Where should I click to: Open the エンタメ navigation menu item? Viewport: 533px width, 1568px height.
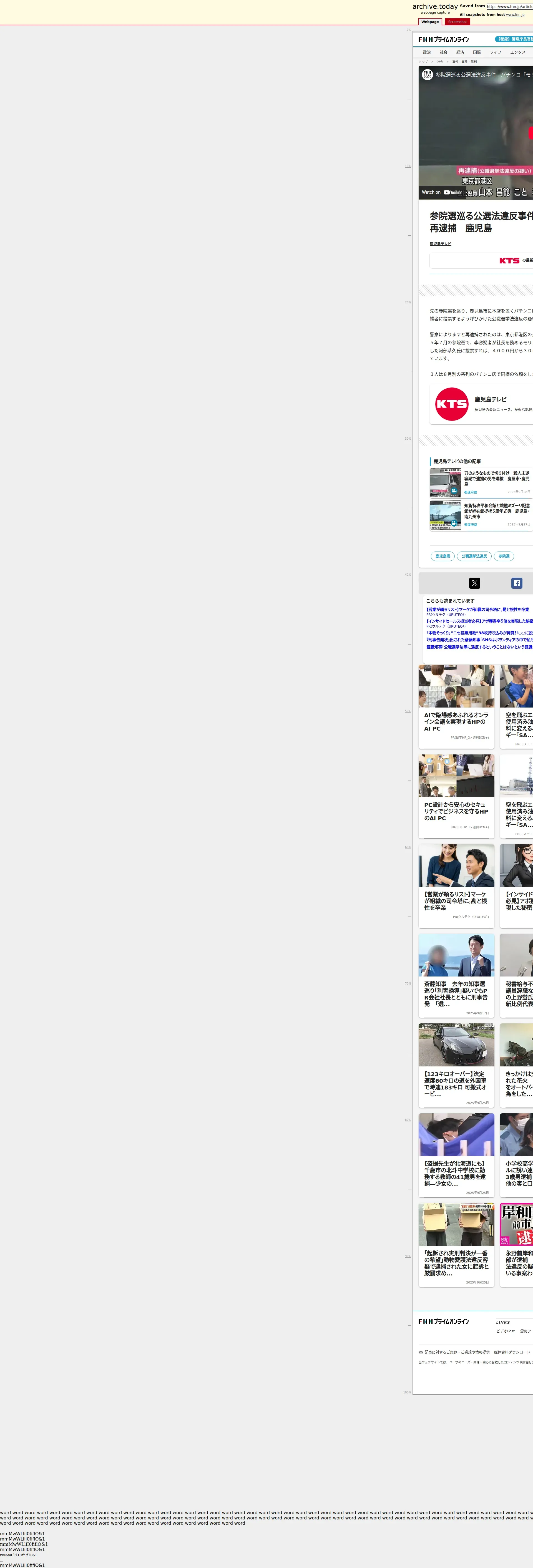coord(518,52)
